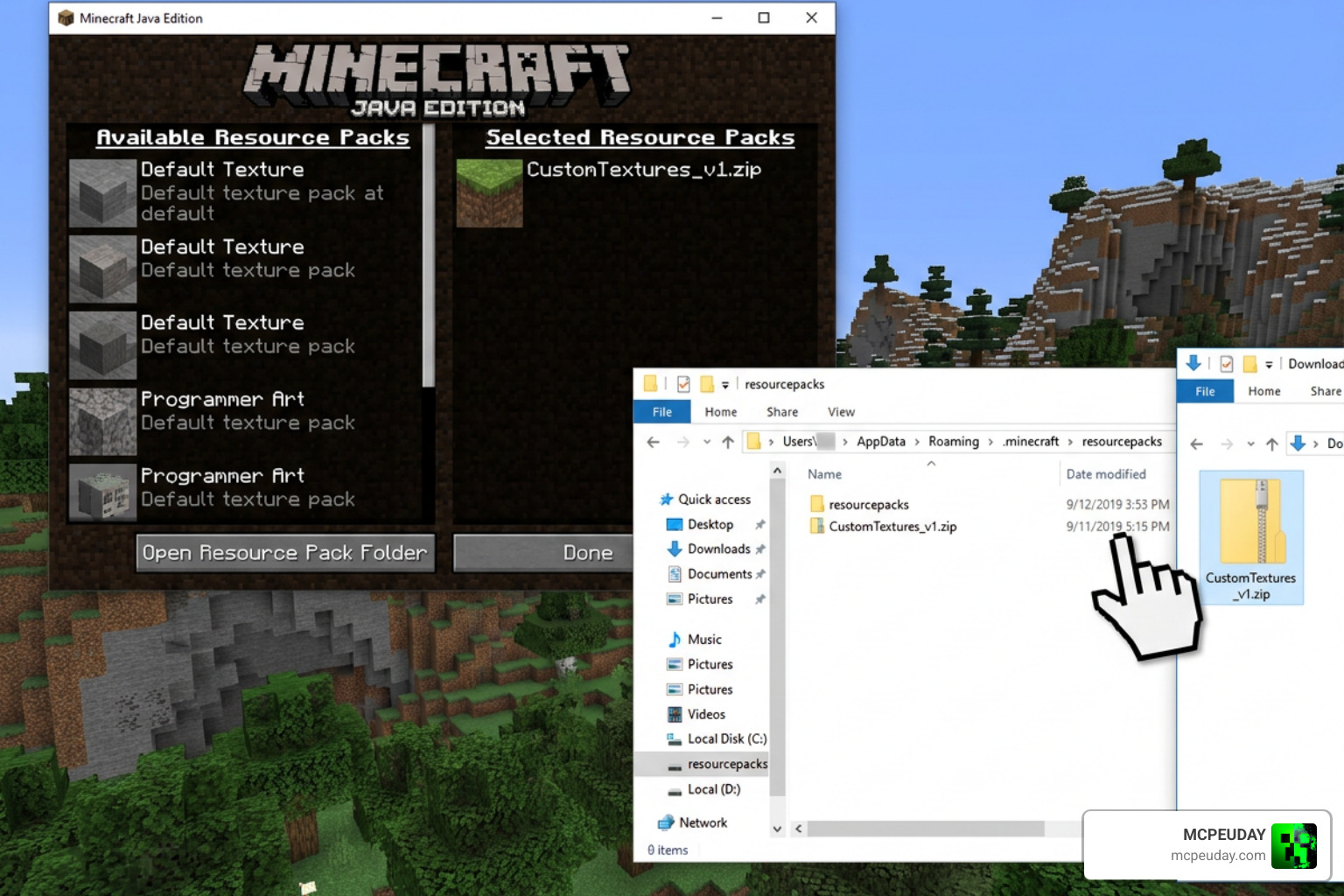Open File tab in resourcepacks window
Screen dimensions: 1344x896
[x=662, y=411]
